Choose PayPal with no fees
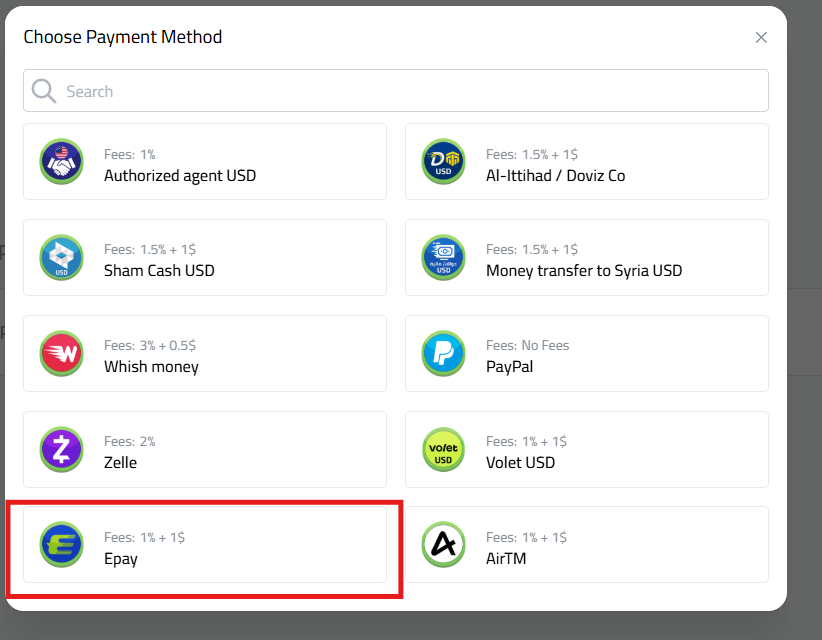822x640 pixels. click(x=587, y=353)
